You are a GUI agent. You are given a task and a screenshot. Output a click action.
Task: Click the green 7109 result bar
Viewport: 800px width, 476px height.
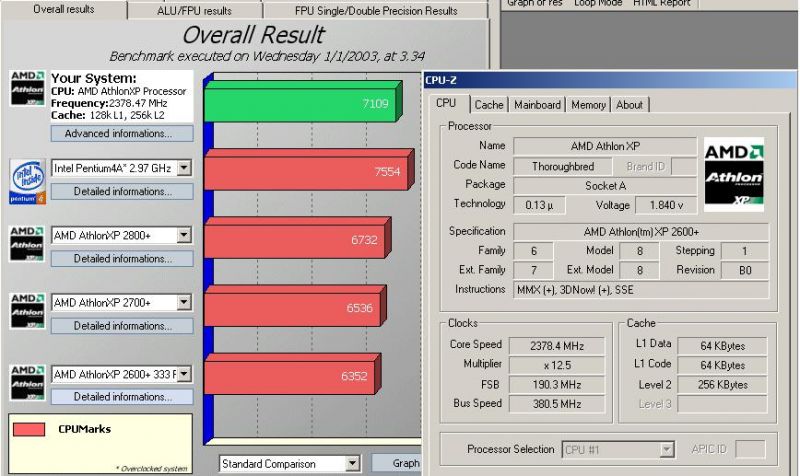(x=302, y=102)
